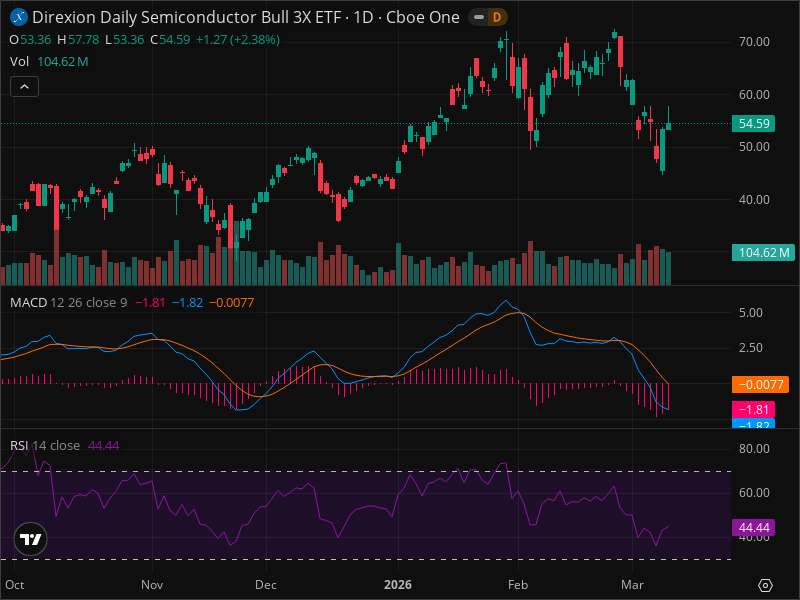Click the 40.00 price scale tick
The image size is (800, 600).
click(x=754, y=199)
